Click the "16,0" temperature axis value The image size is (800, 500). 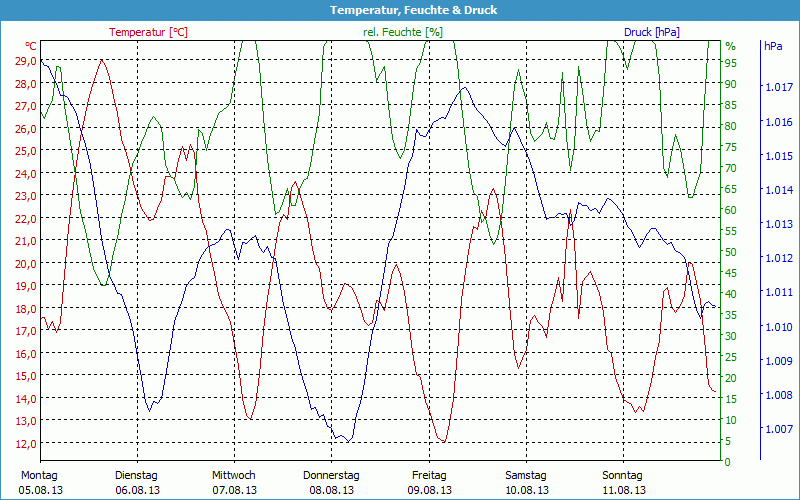(26, 353)
